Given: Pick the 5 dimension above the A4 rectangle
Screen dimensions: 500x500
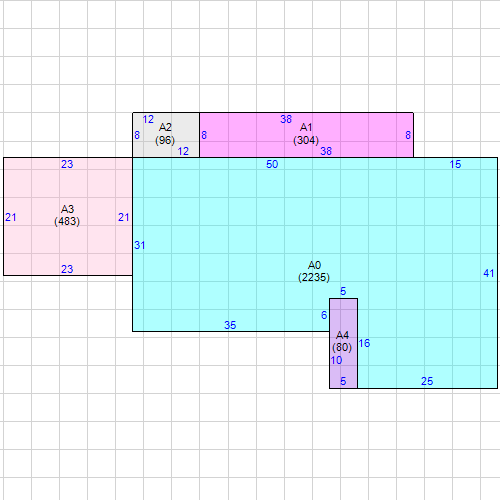Looking at the screenshot, I should pyautogui.click(x=343, y=291).
